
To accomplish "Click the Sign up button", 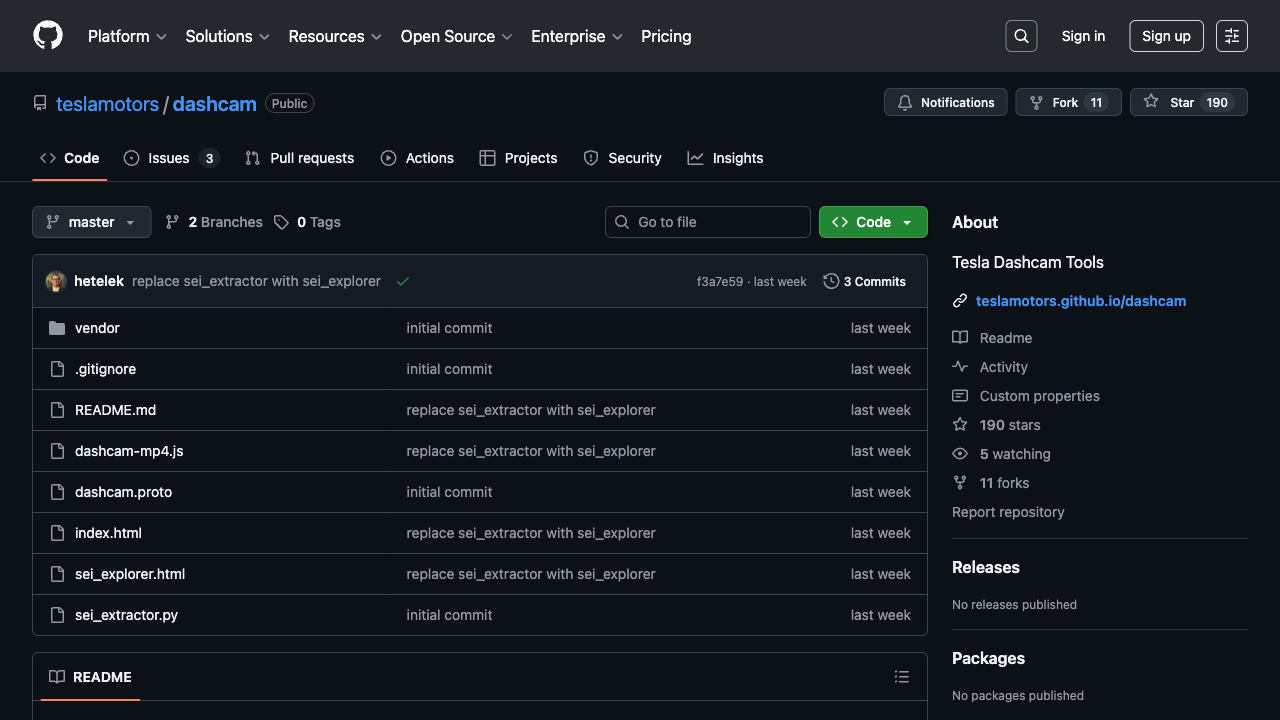I will click(1166, 36).
